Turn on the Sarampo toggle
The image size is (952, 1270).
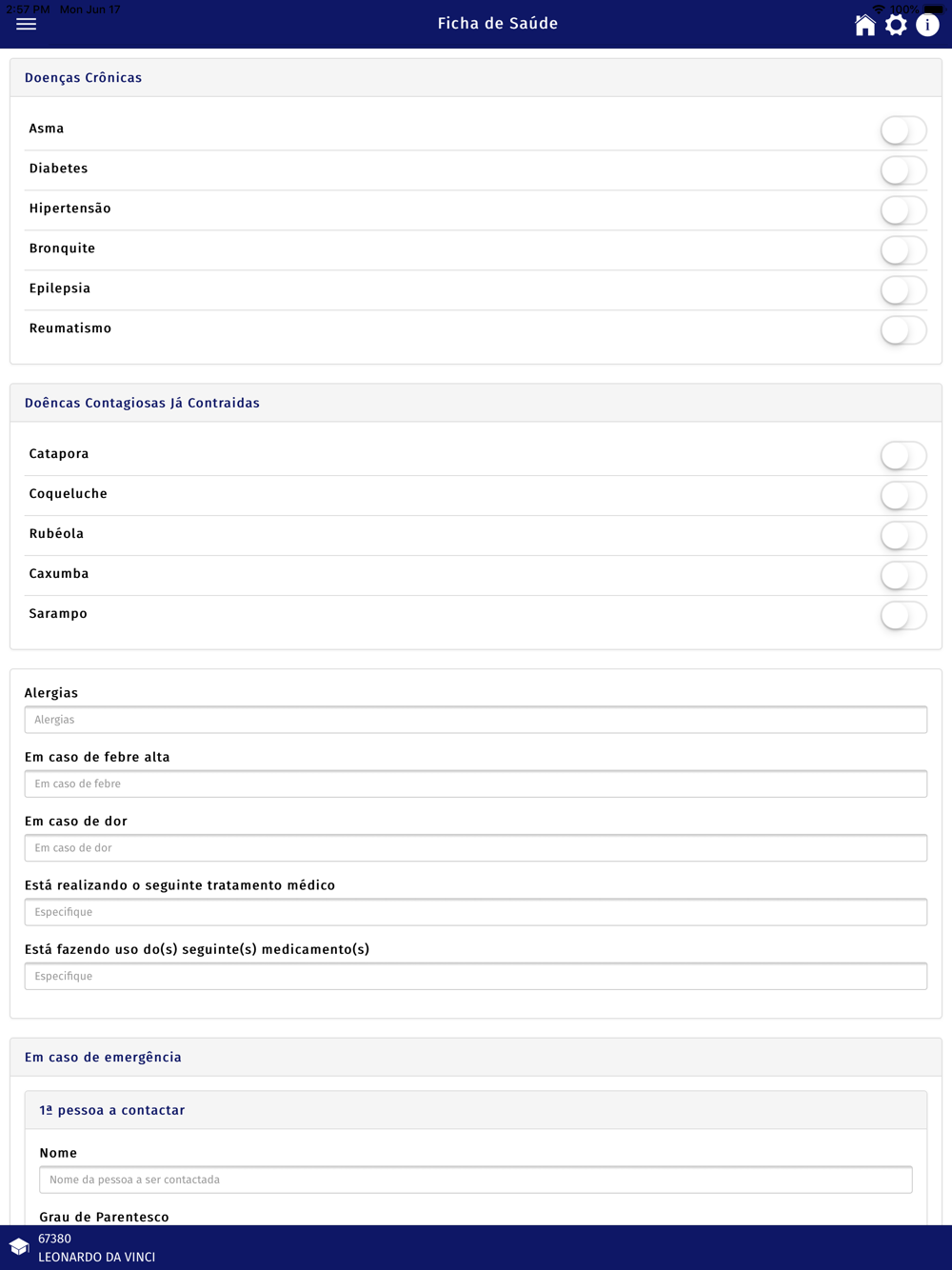pos(902,616)
